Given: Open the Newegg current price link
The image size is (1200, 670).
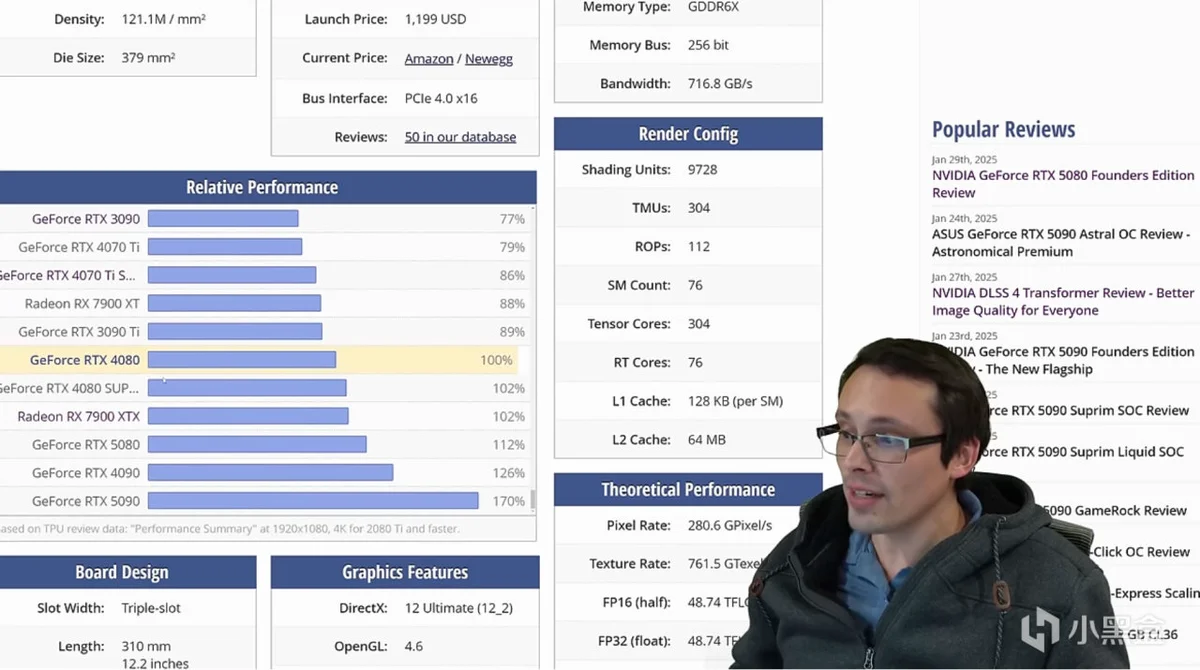Looking at the screenshot, I should 488,59.
